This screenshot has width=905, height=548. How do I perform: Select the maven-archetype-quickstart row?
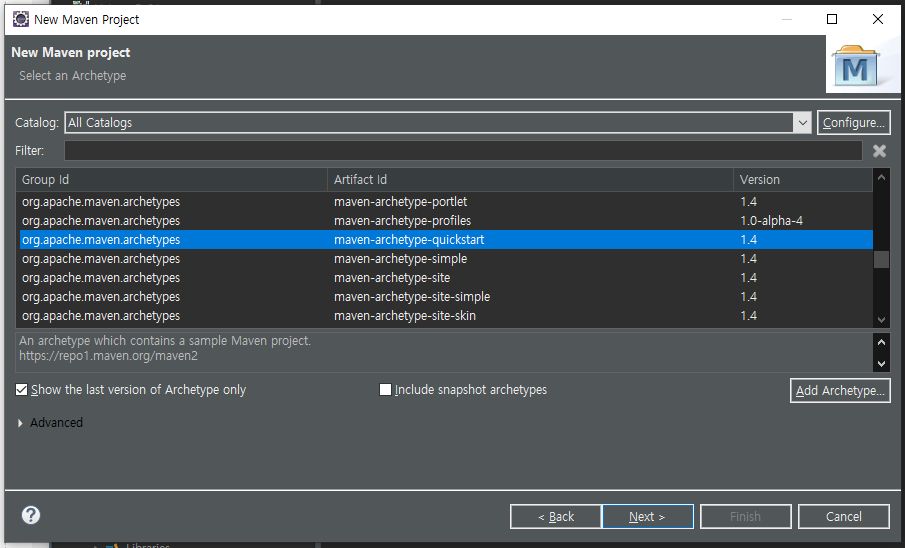[x=445, y=240]
